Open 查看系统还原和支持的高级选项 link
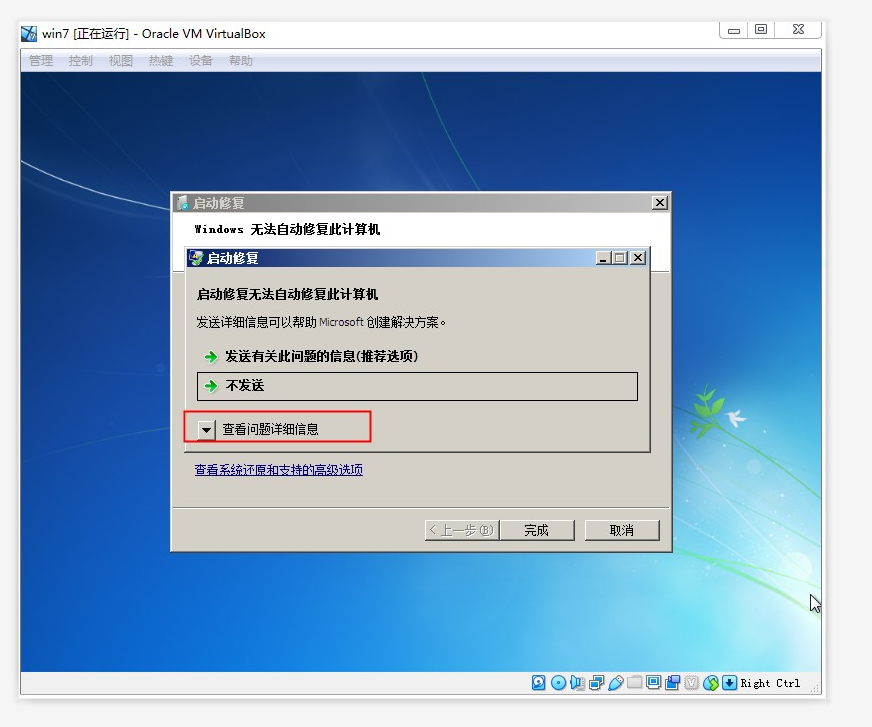Viewport: 872px width, 727px height. click(x=279, y=470)
